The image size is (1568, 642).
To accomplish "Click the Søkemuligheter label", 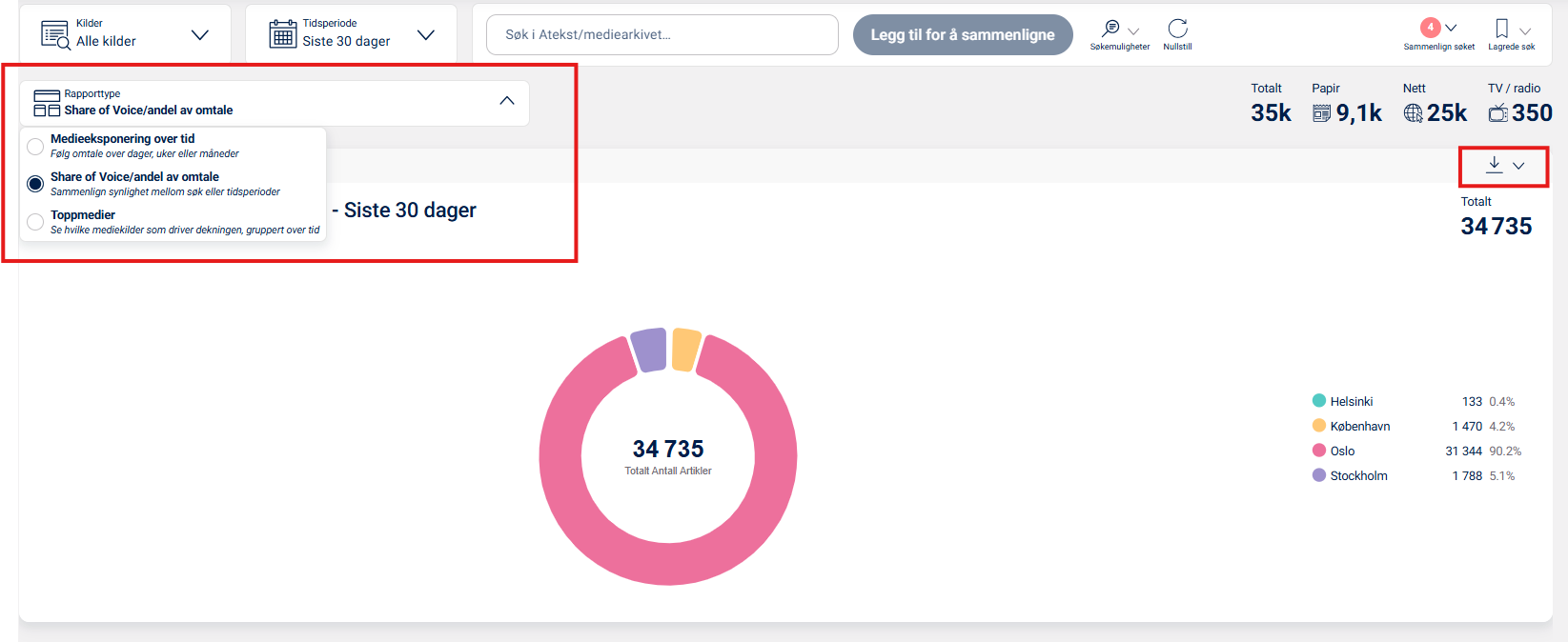I will pos(1120,47).
